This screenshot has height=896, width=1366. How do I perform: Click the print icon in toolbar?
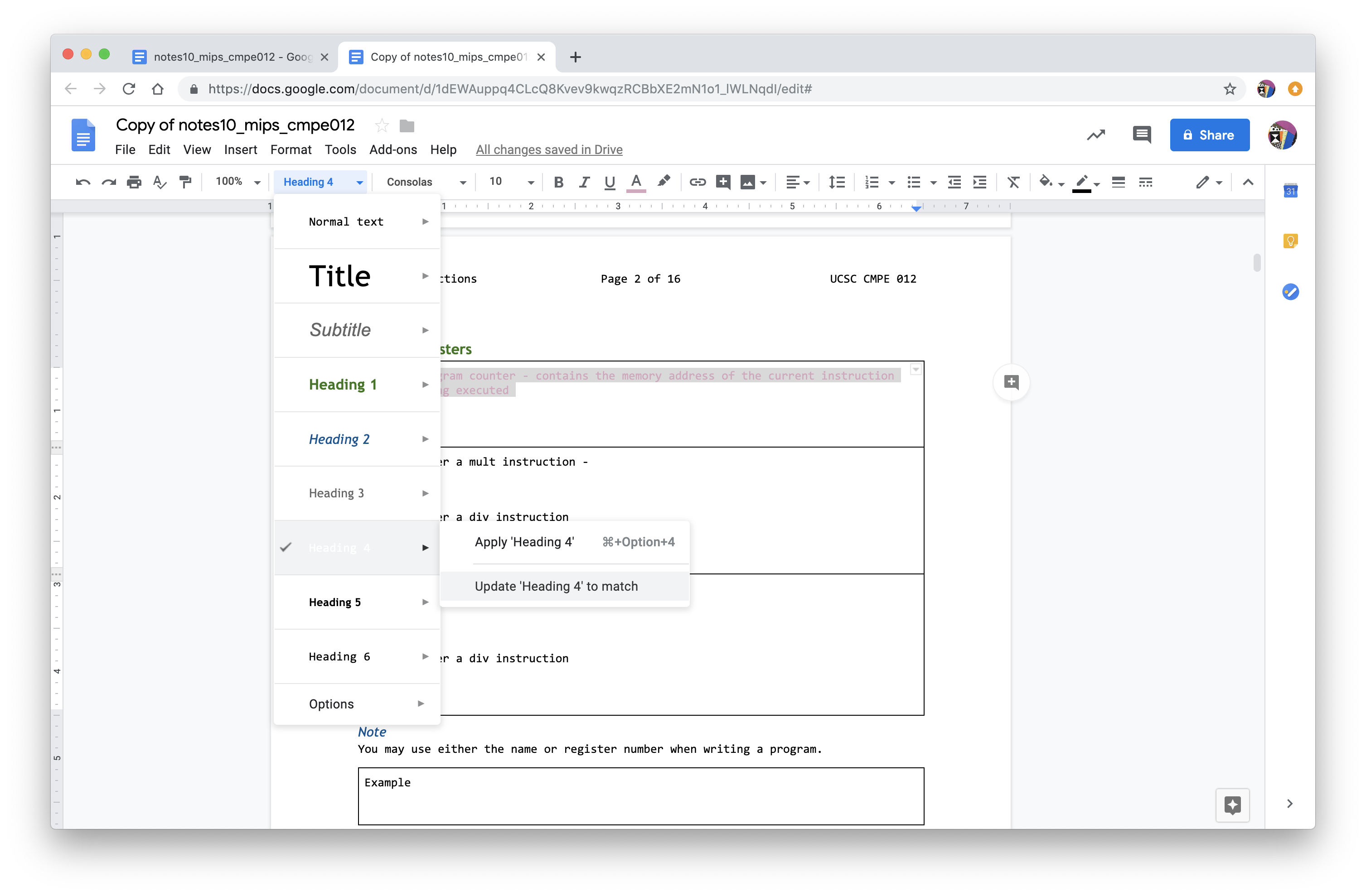[x=134, y=182]
